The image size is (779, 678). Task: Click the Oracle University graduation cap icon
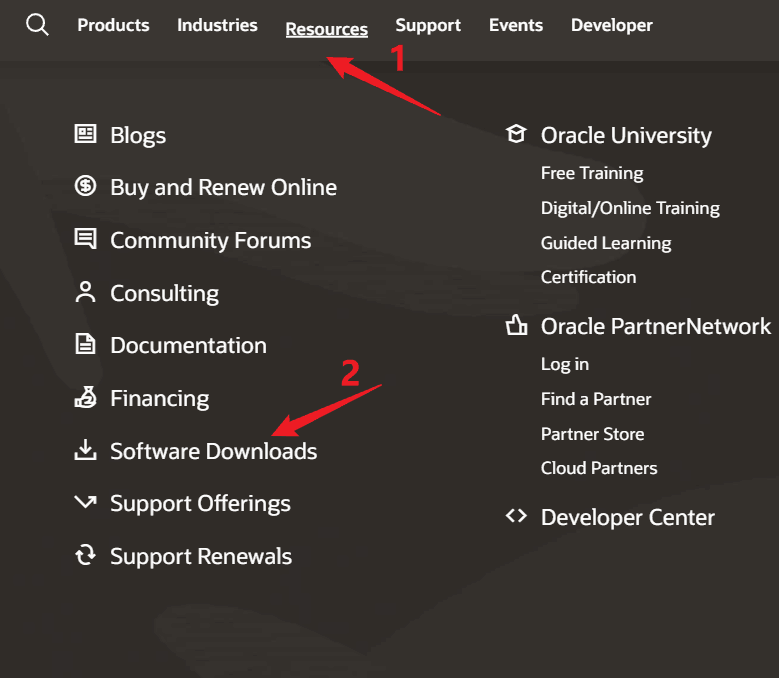click(516, 135)
